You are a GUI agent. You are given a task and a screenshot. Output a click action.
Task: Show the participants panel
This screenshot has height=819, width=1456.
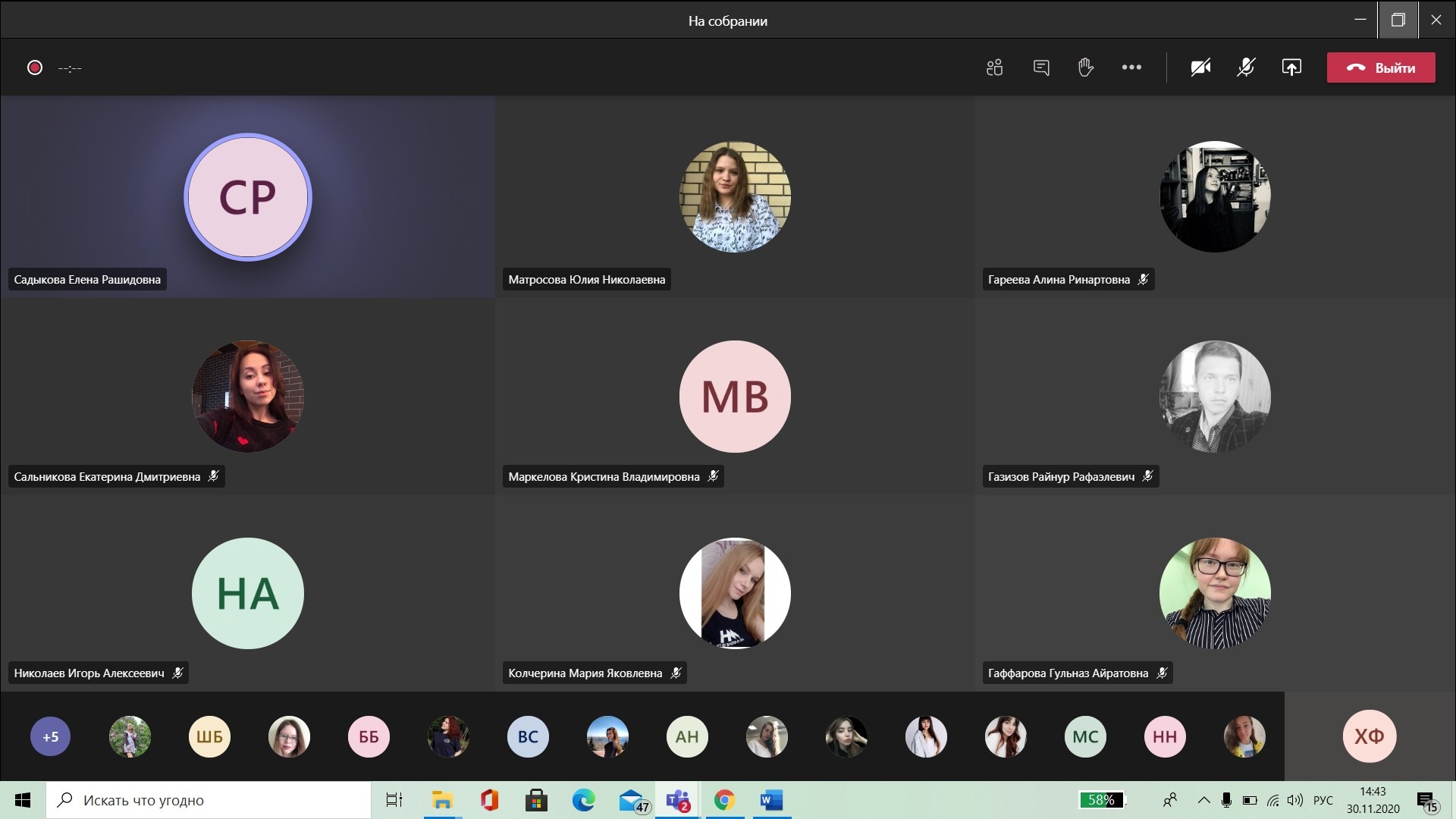994,67
